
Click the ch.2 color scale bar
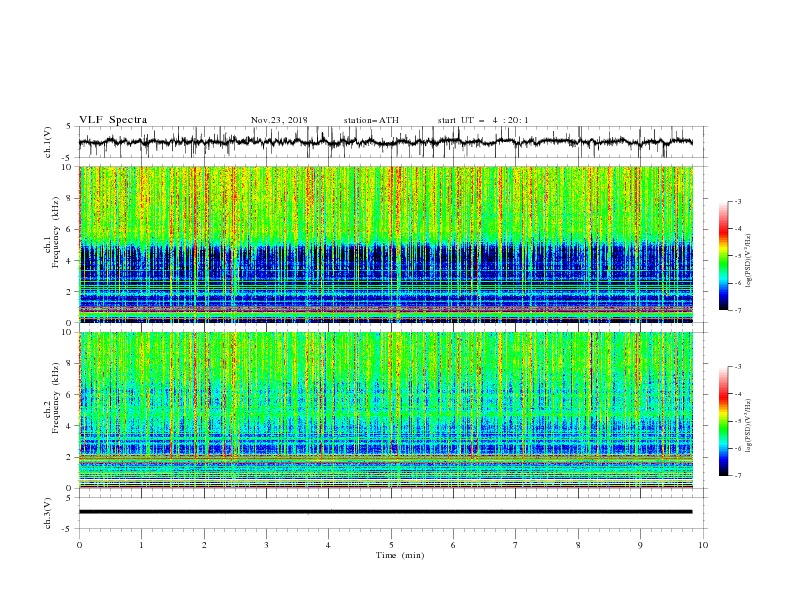pyautogui.click(x=723, y=421)
